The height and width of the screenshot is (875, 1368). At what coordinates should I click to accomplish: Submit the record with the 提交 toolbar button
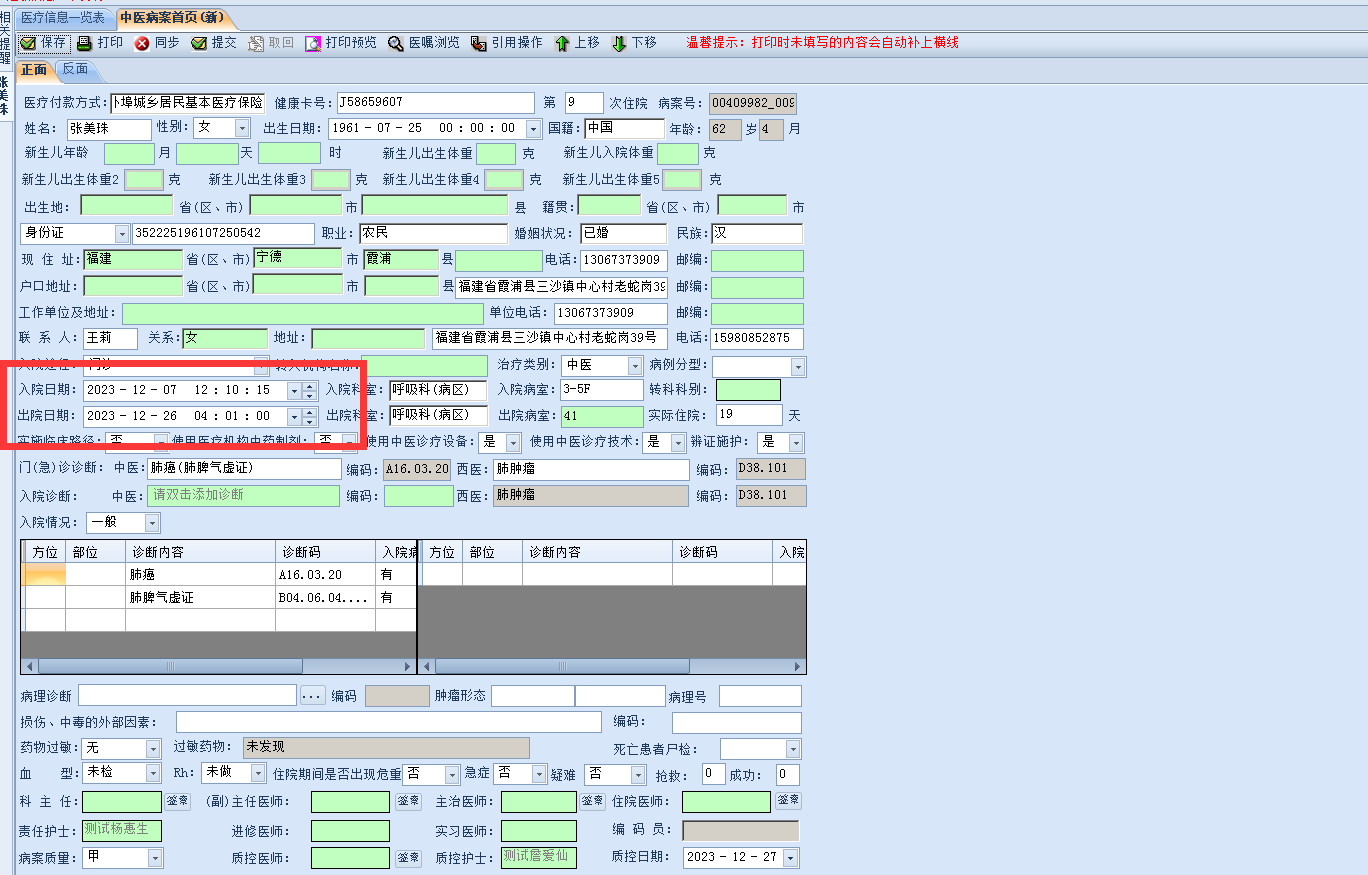pos(214,43)
